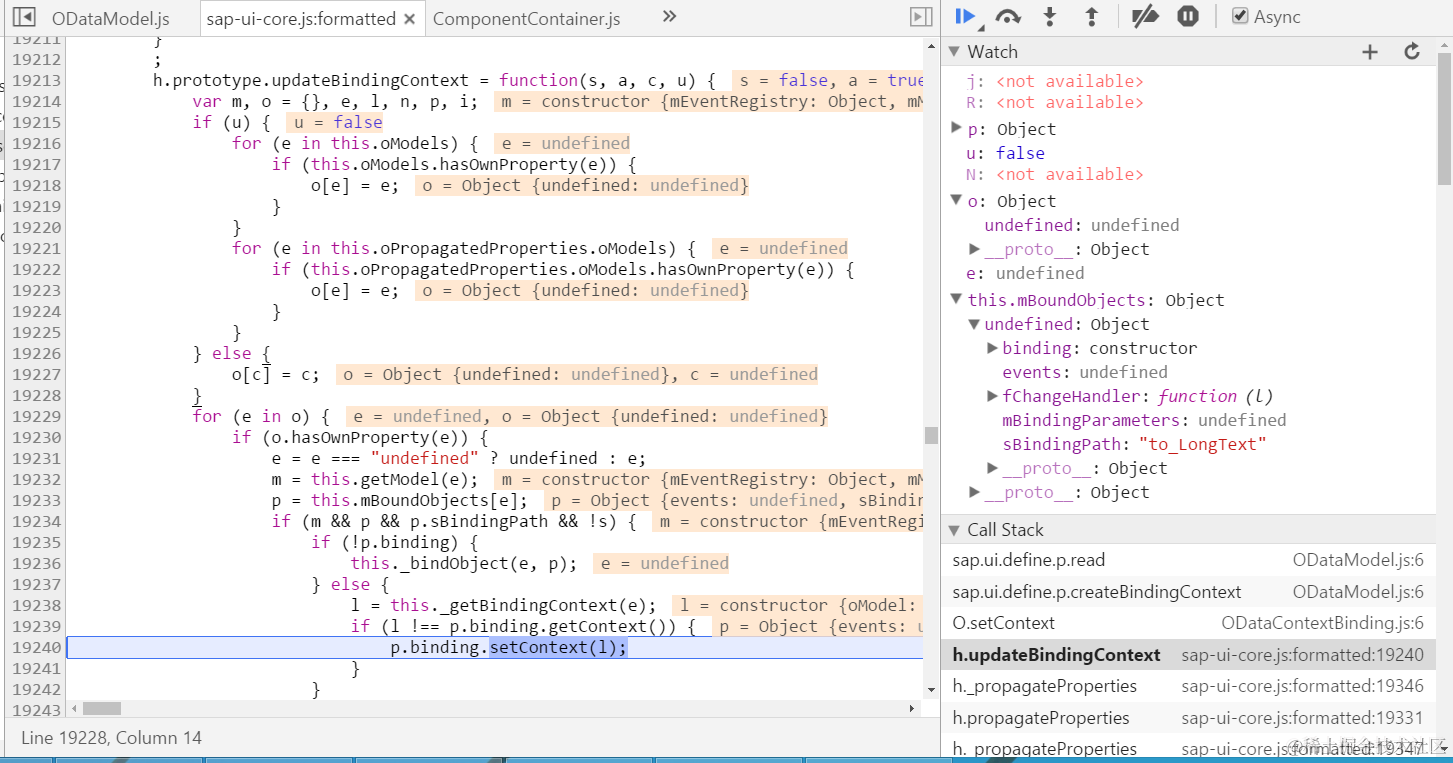
Task: Click line number 19229 in gutter
Action: click(36, 416)
